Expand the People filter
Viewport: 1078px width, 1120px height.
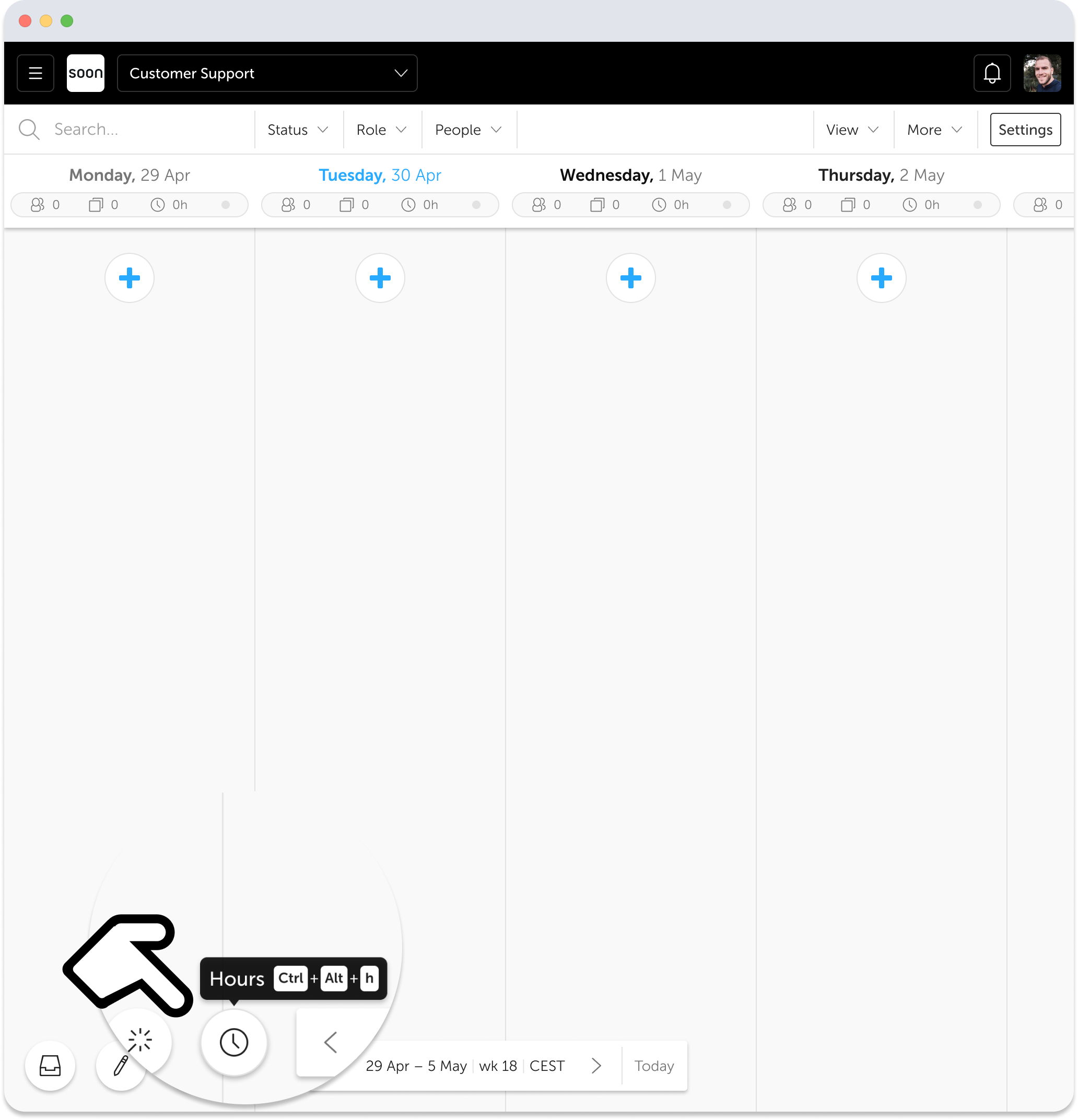(x=468, y=130)
